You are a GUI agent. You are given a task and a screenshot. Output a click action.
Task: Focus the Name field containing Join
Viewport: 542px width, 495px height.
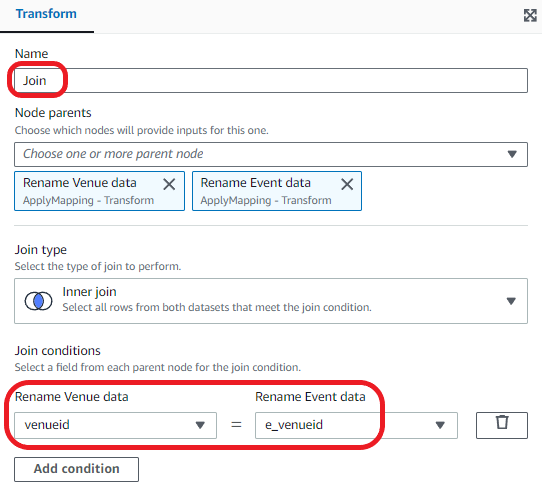pyautogui.click(x=271, y=81)
